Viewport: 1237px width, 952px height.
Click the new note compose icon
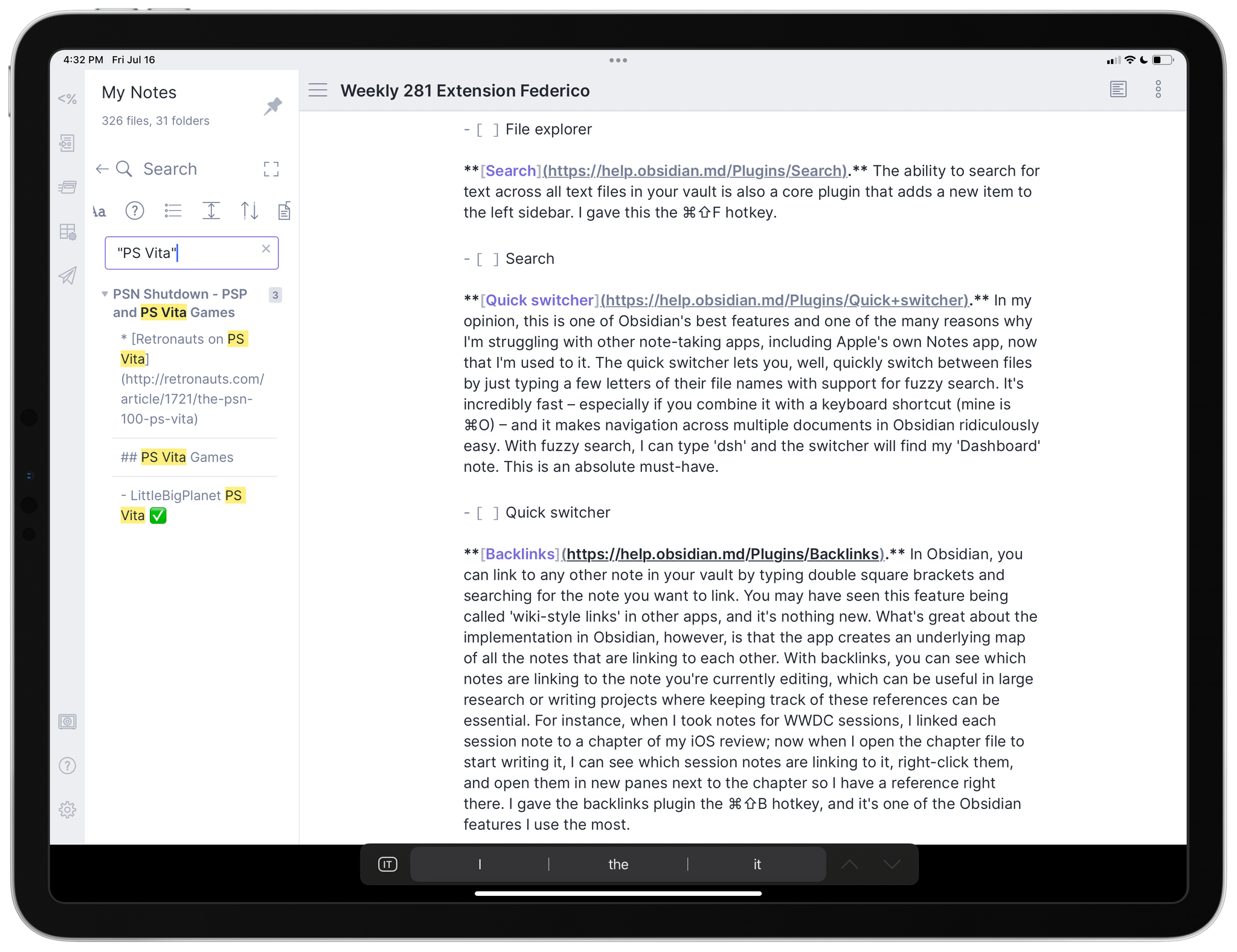pyautogui.click(x=284, y=210)
